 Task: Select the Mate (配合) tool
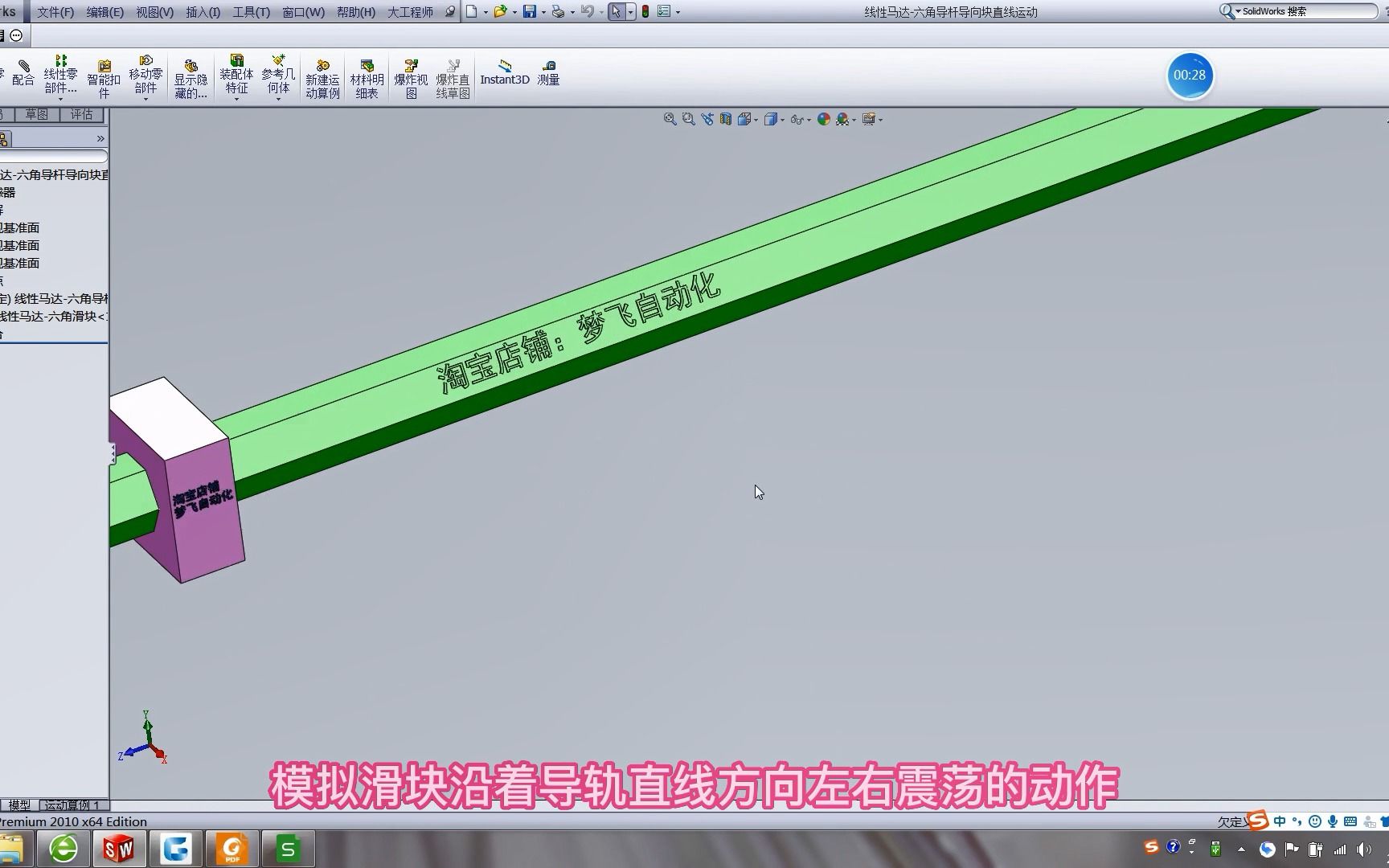pos(22,76)
